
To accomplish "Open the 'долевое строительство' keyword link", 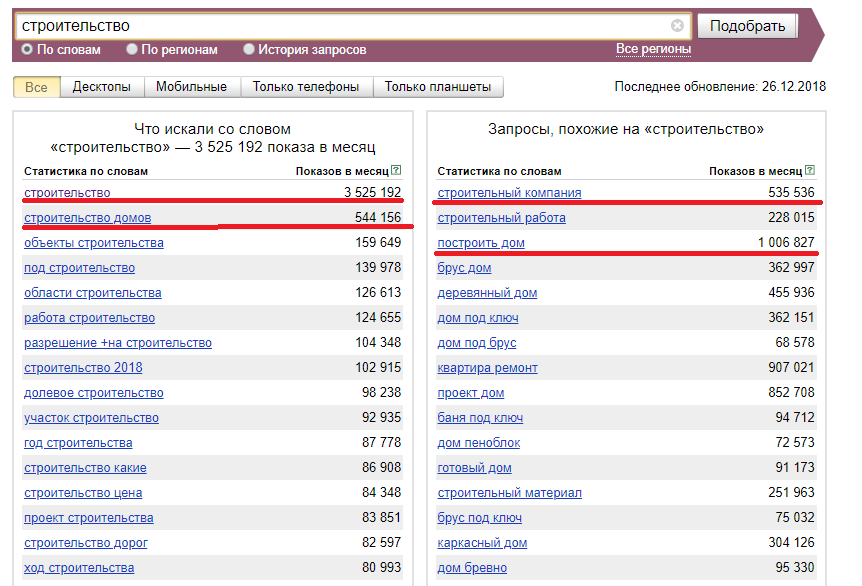I will point(94,393).
